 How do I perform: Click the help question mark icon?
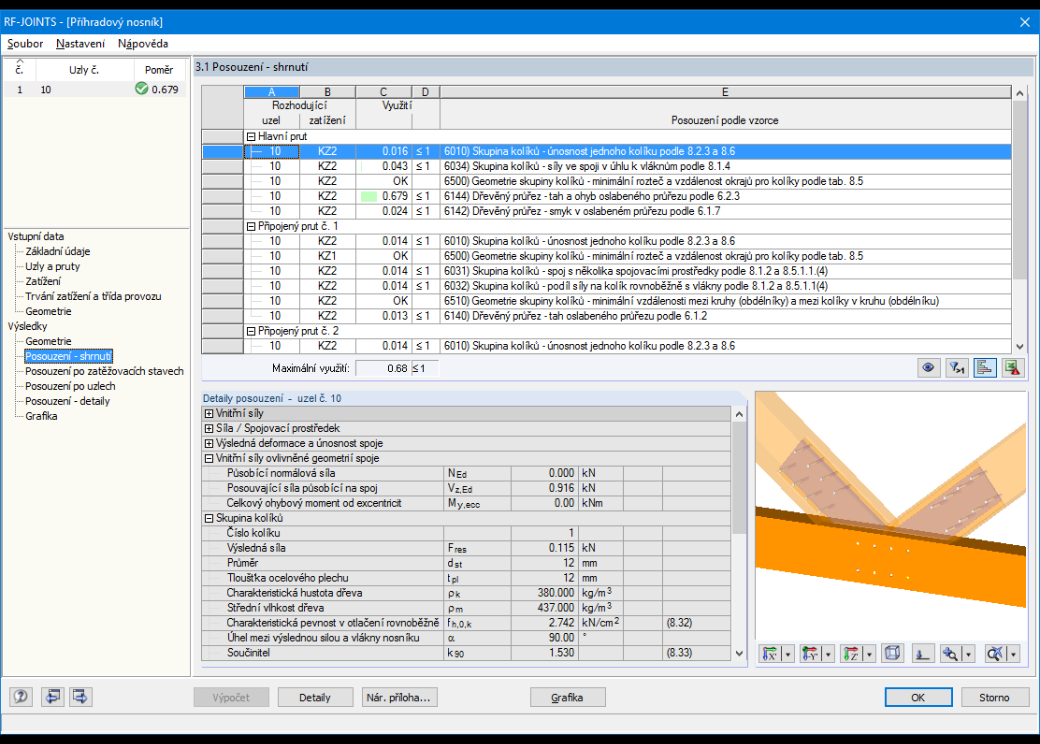click(x=21, y=697)
